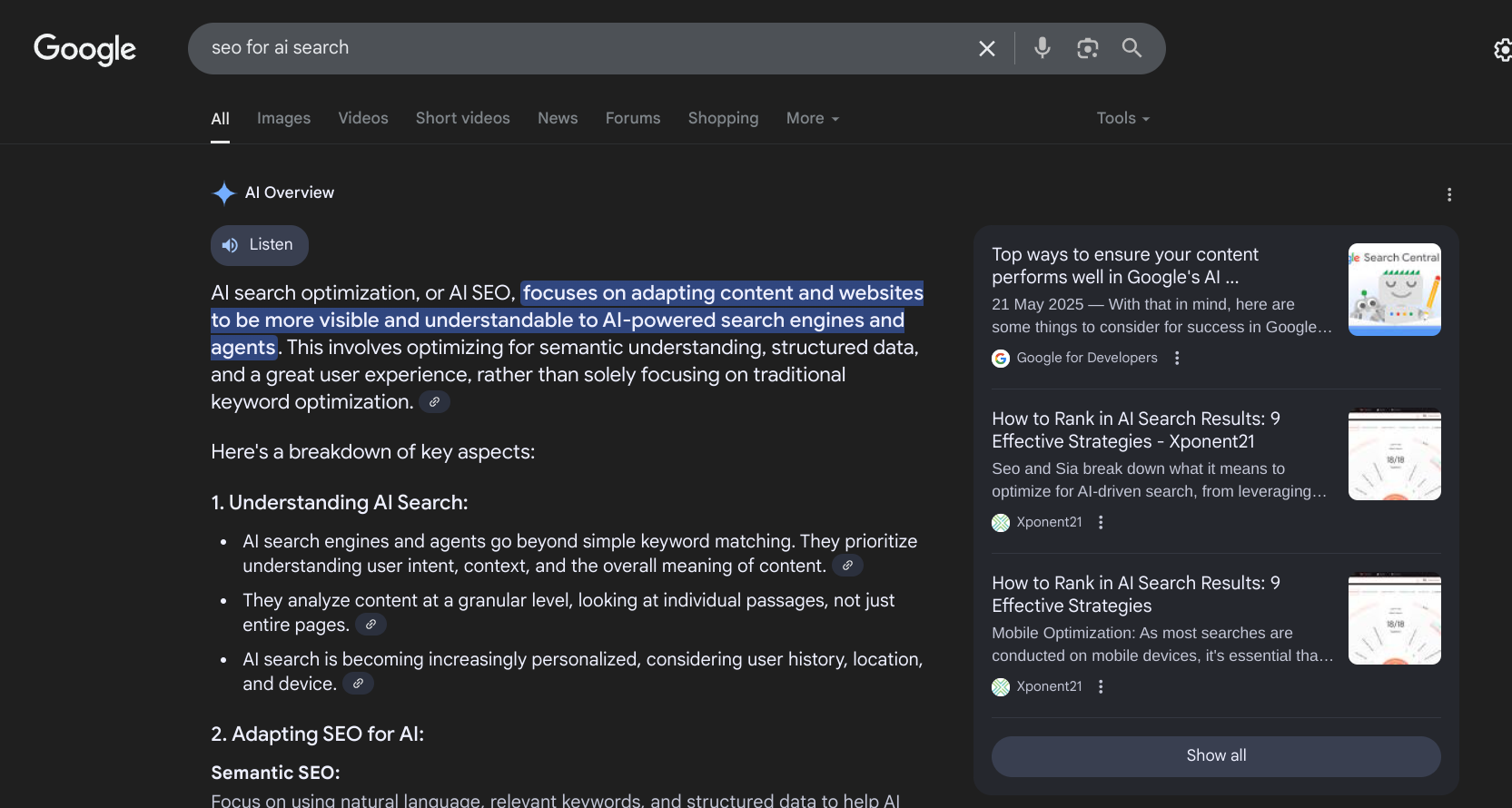The image size is (1512, 808).
Task: Open 'How to Rank in AI Search Results' Xponent21 title link
Action: [x=1136, y=430]
